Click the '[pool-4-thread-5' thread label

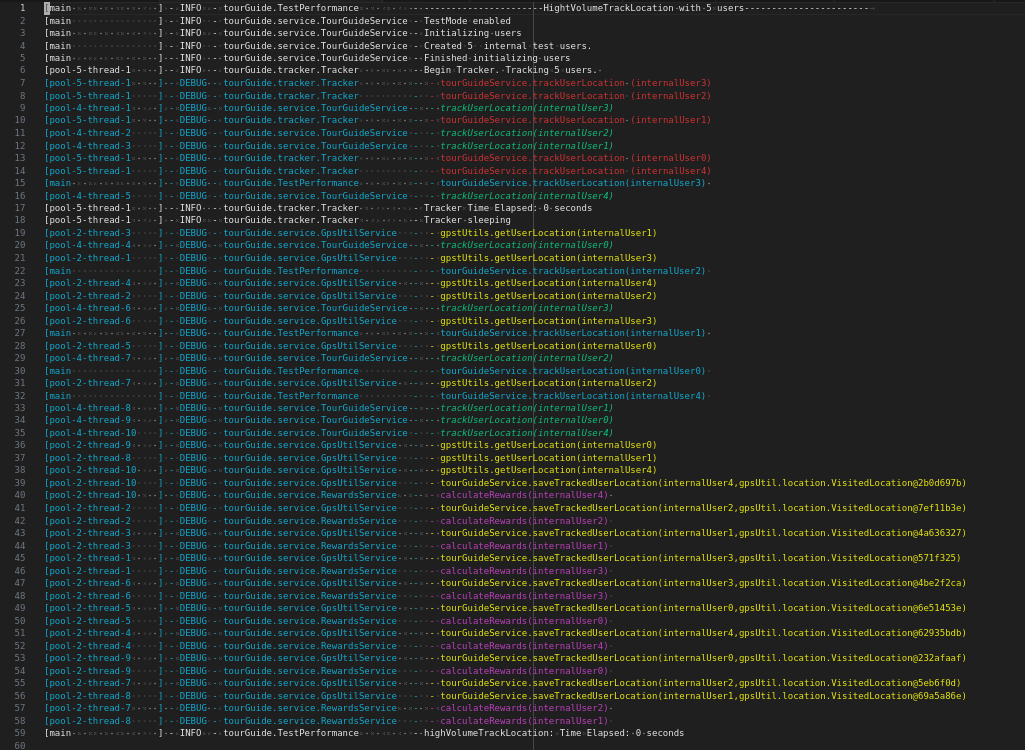click(x=88, y=196)
